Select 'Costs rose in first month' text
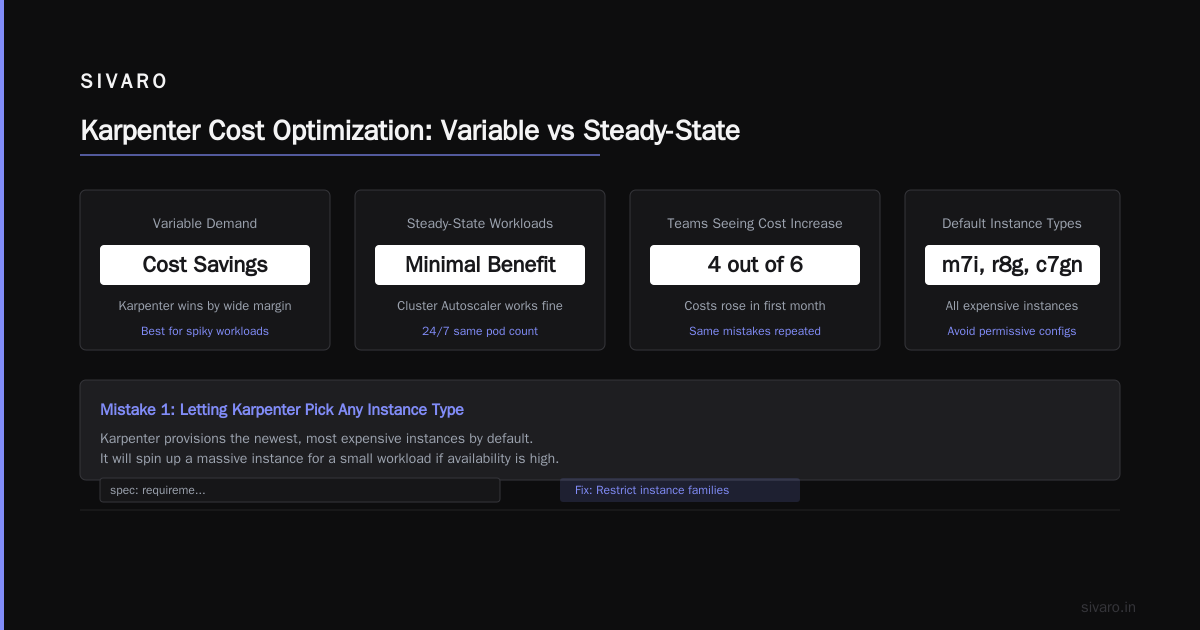 point(755,306)
